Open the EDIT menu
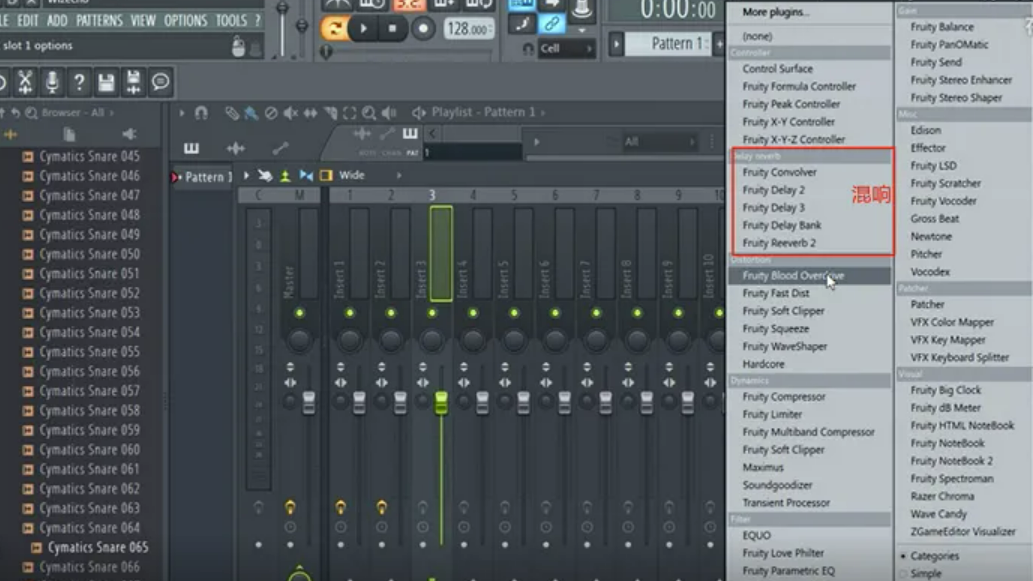1033x581 pixels. (28, 20)
